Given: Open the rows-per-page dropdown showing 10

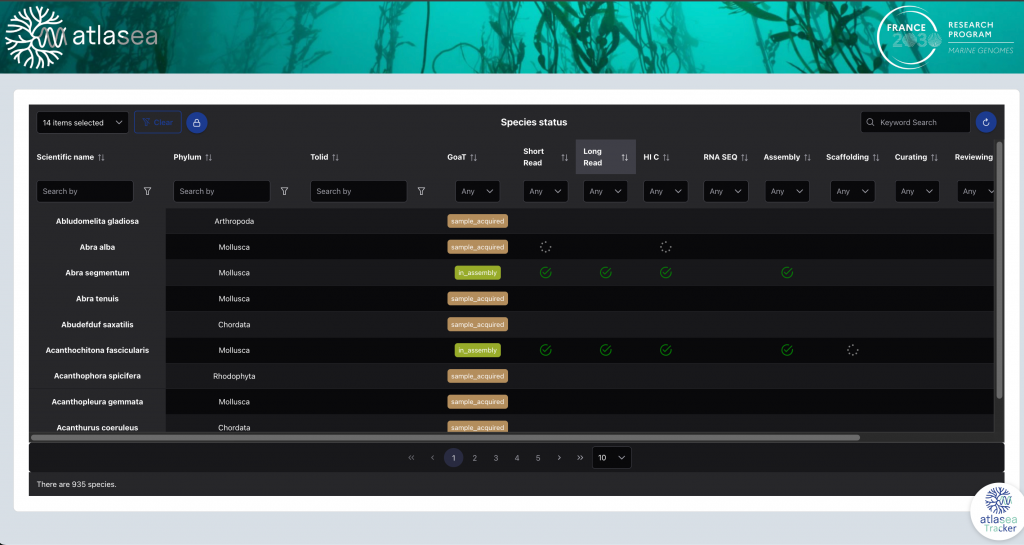Looking at the screenshot, I should [611, 458].
